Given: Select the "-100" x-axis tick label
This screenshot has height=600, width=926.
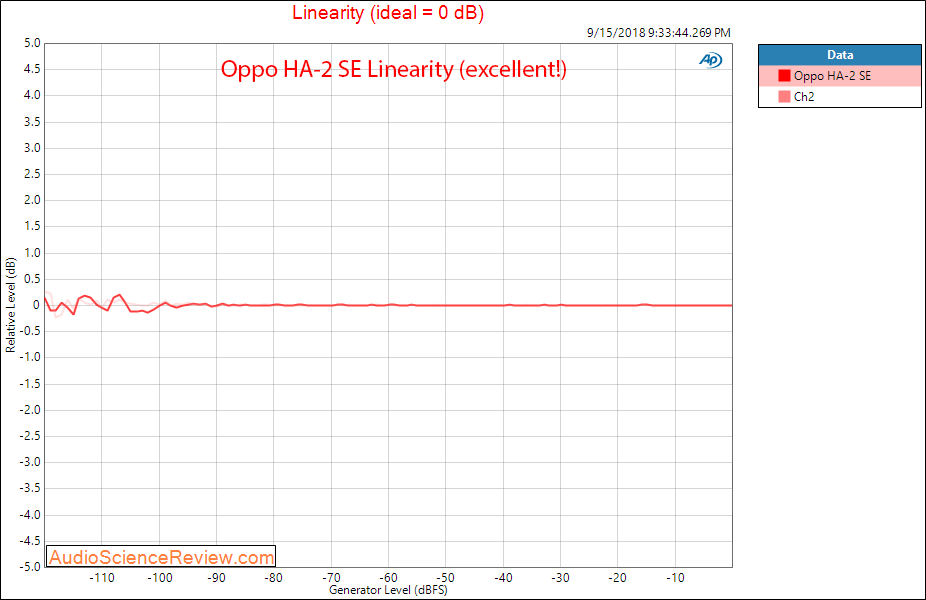Looking at the screenshot, I should click(159, 578).
